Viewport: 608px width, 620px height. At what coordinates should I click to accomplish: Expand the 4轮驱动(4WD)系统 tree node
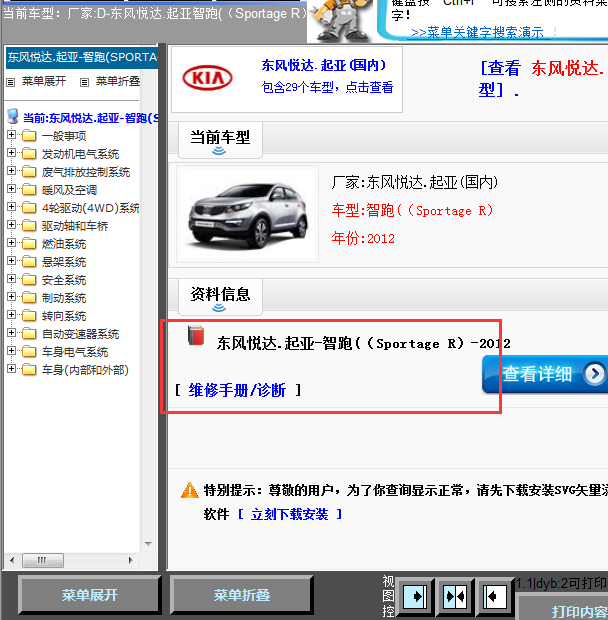[x=11, y=207]
